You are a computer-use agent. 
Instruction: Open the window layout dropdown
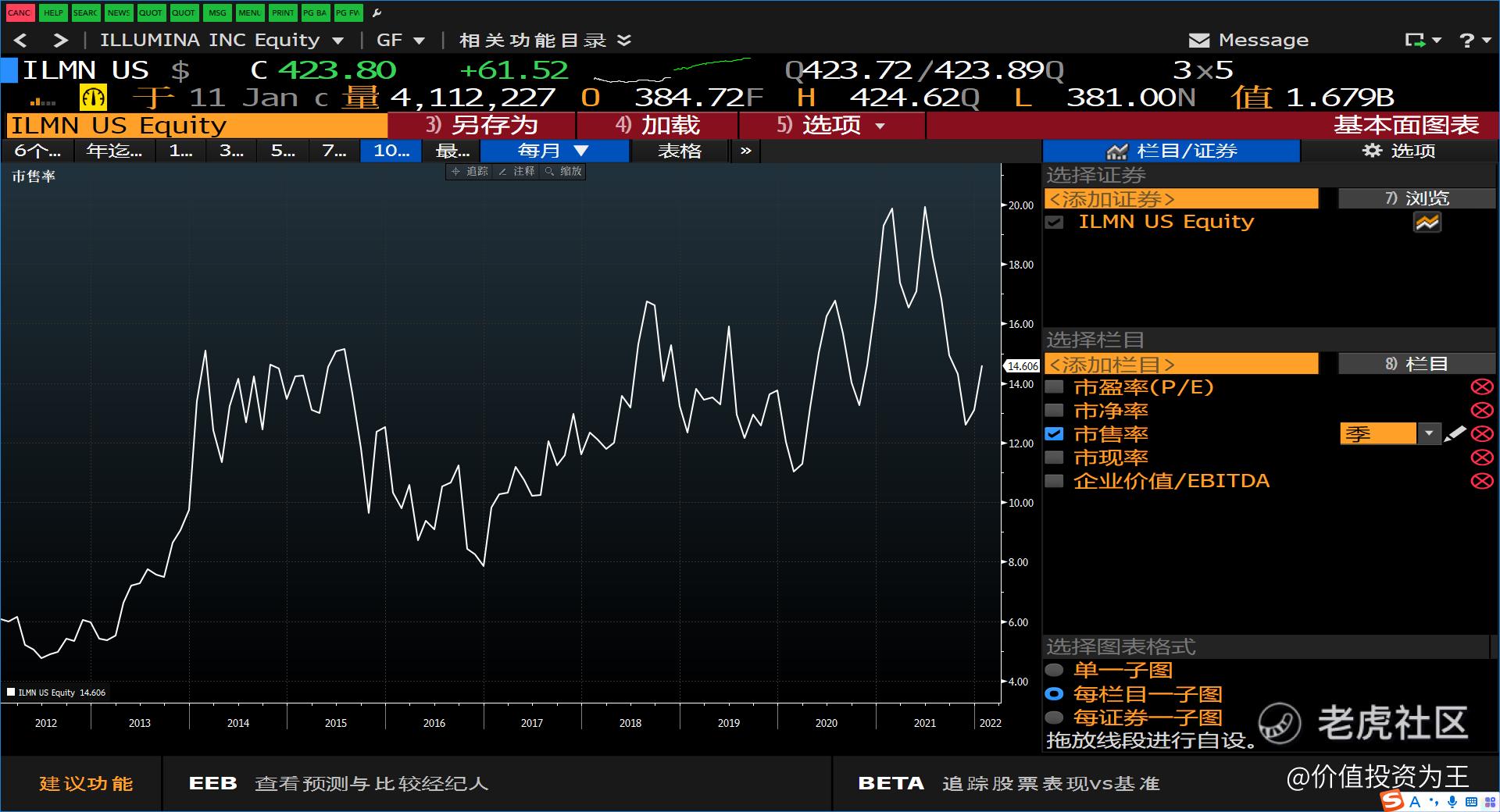click(x=1423, y=41)
